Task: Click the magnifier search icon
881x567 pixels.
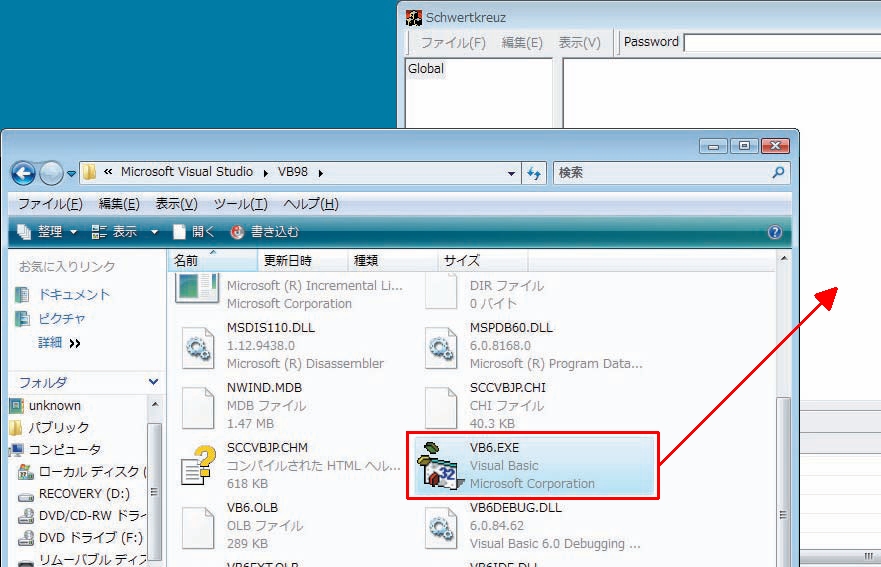Action: (778, 173)
